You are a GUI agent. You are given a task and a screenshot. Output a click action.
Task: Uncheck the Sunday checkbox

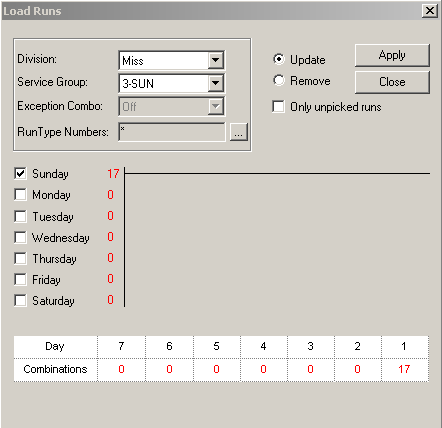pos(20,173)
